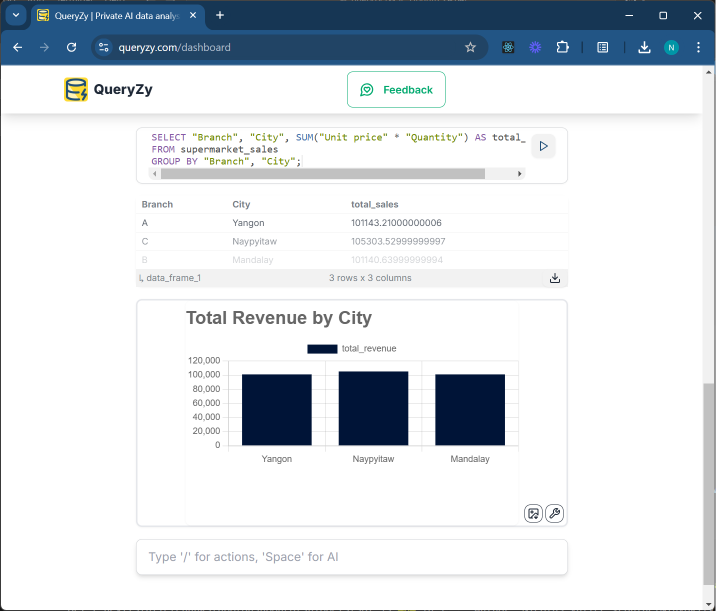Download the data_frame_1 table results

(x=555, y=278)
